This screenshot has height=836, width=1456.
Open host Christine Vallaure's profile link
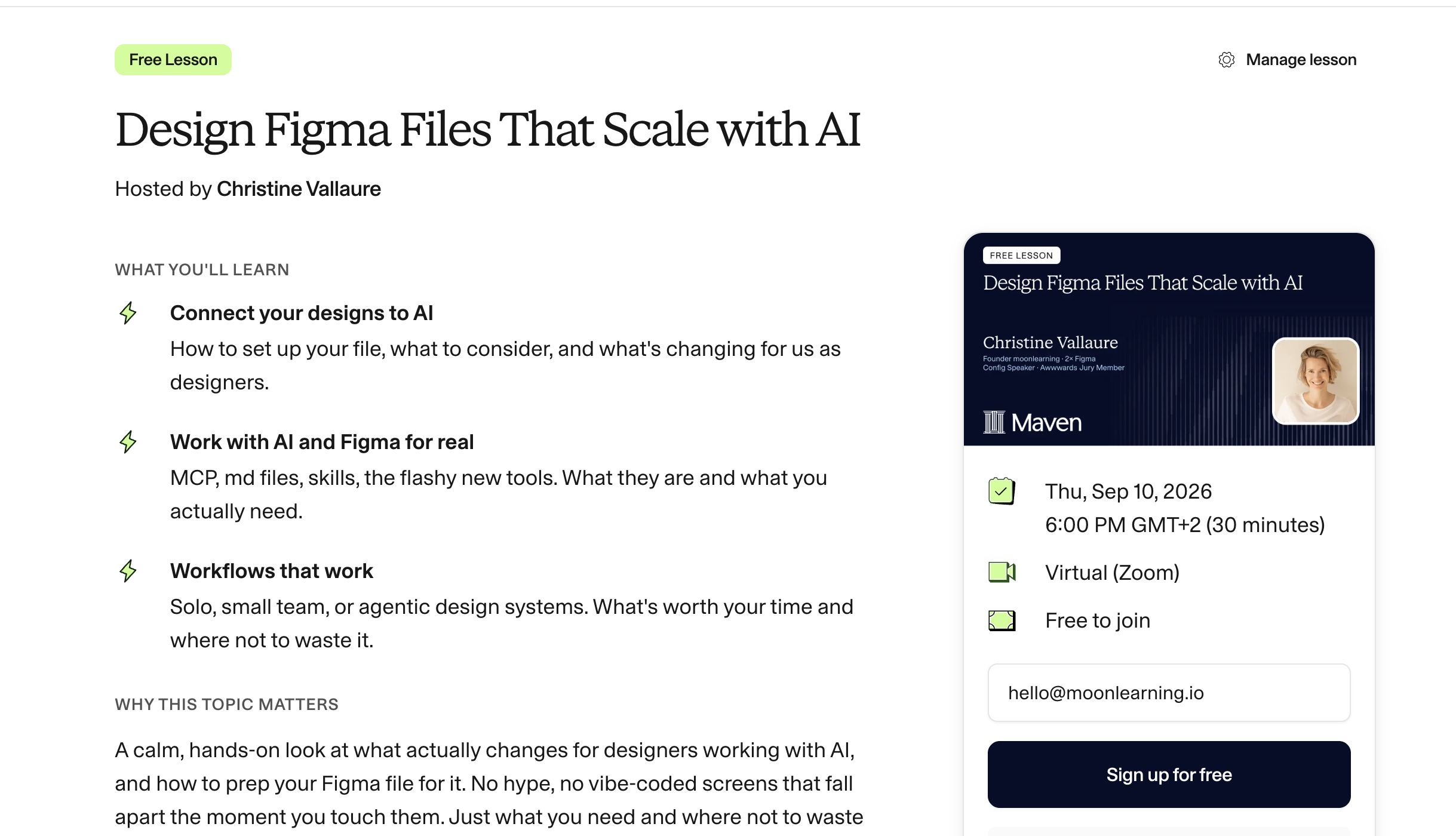click(x=299, y=189)
